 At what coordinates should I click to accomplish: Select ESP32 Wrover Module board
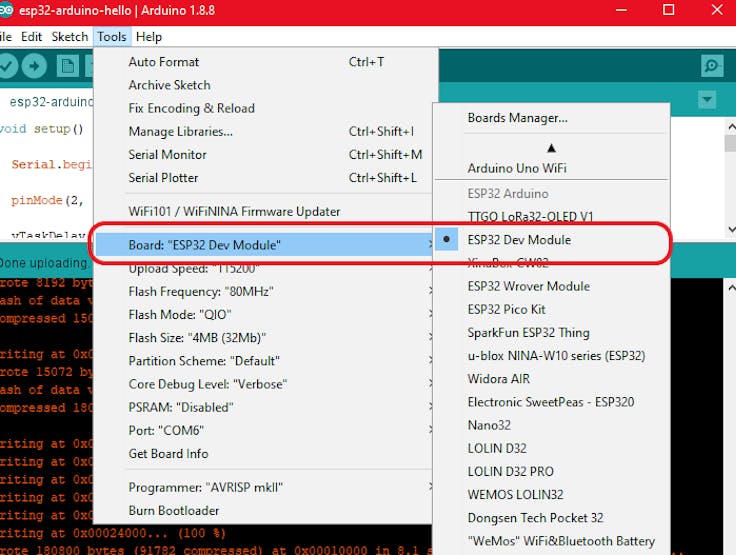(x=552, y=286)
